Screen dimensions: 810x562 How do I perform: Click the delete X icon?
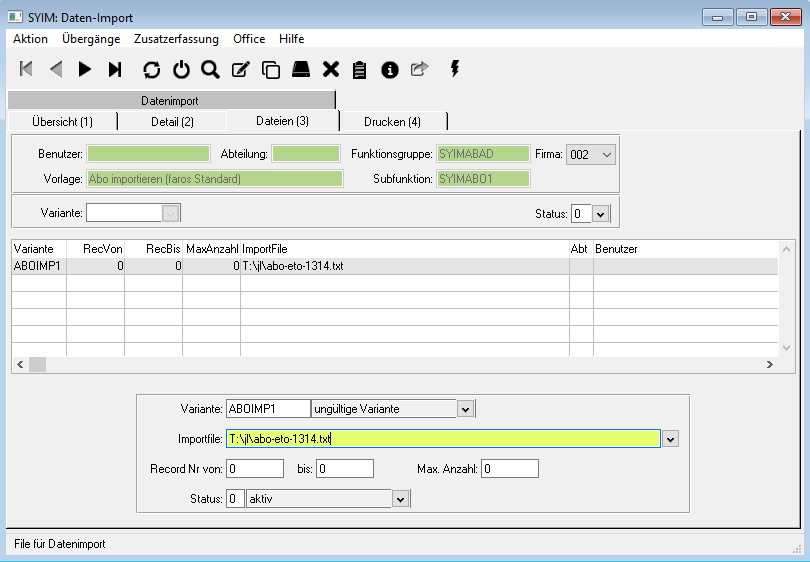pos(330,69)
